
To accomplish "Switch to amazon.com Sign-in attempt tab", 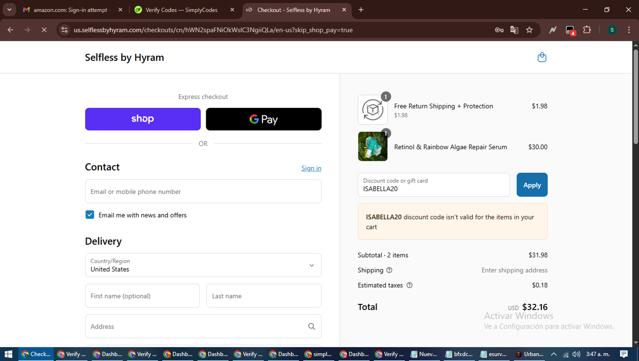I will [x=70, y=10].
